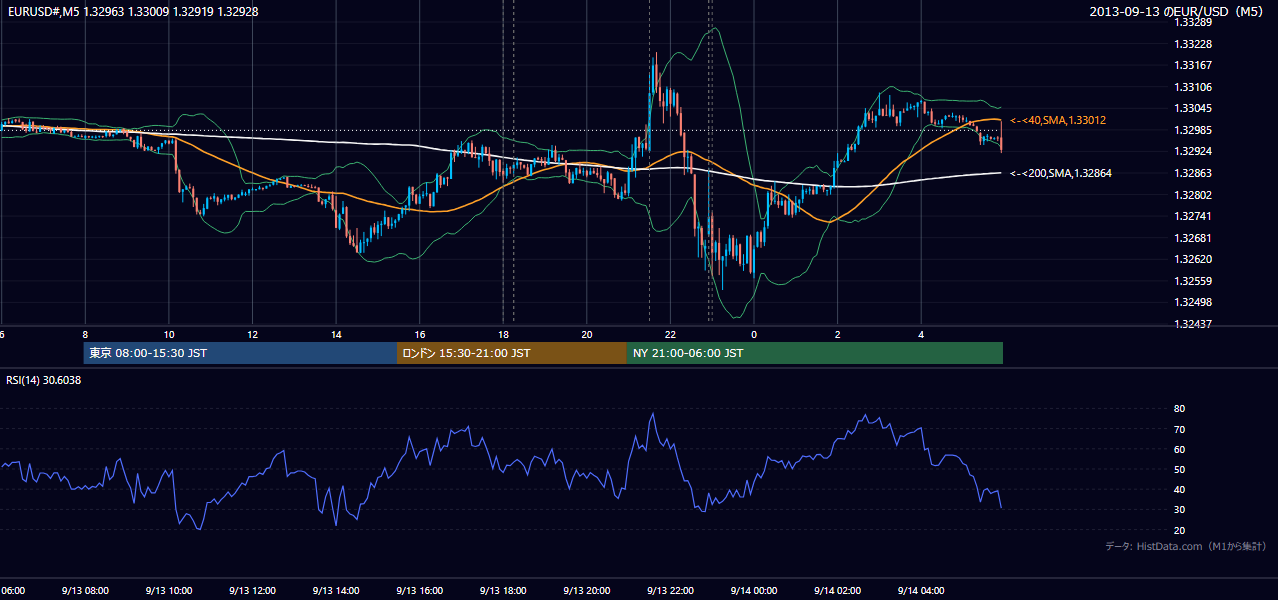Click the 9/13 22:00 bottom time label
Image resolution: width=1278 pixels, height=600 pixels.
click(x=670, y=591)
